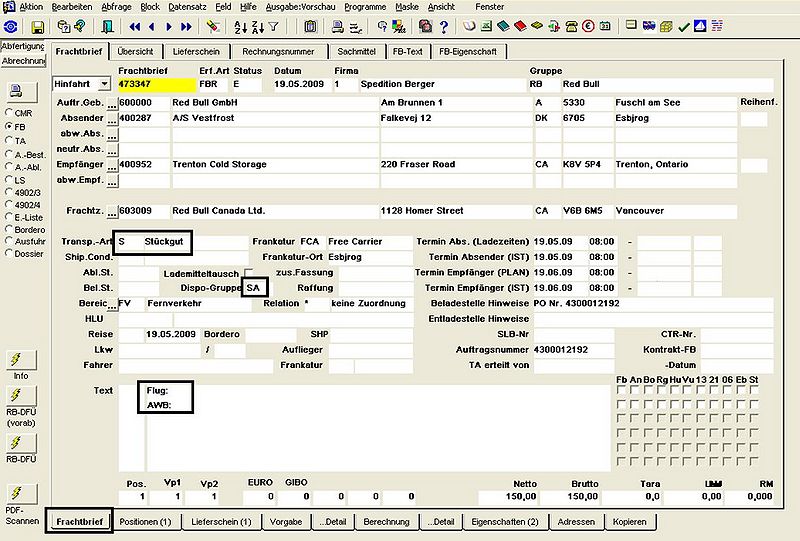Click the yellow cube package icon
This screenshot has height=541, width=800.
tap(666, 26)
